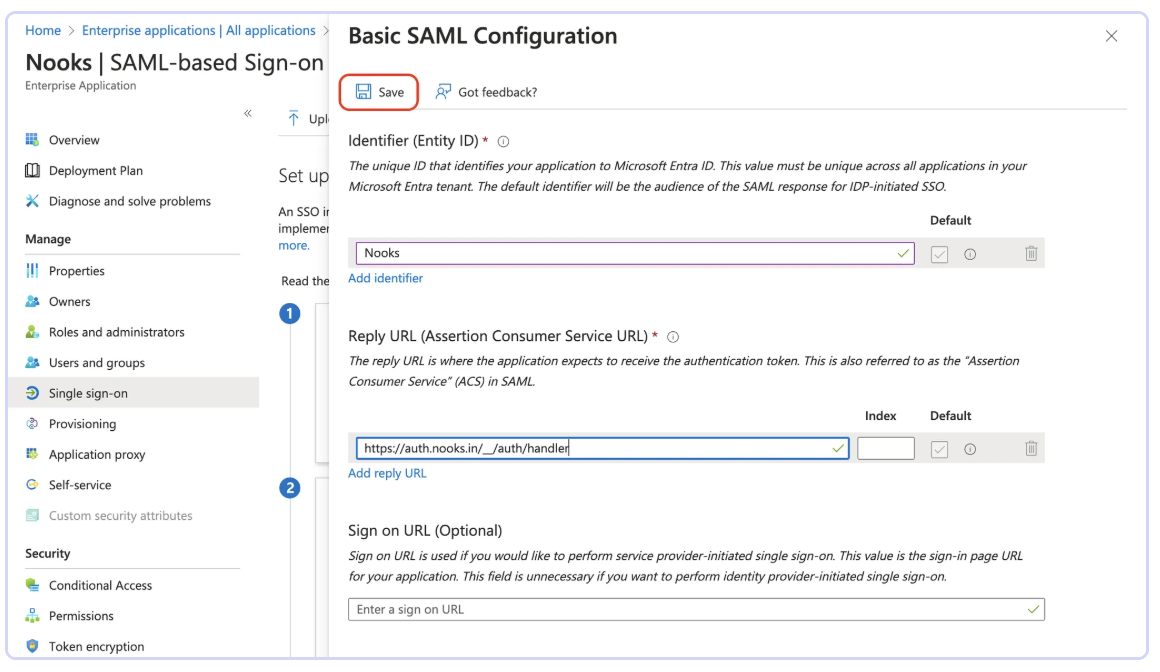Open Conditional Access under Security

point(100,585)
